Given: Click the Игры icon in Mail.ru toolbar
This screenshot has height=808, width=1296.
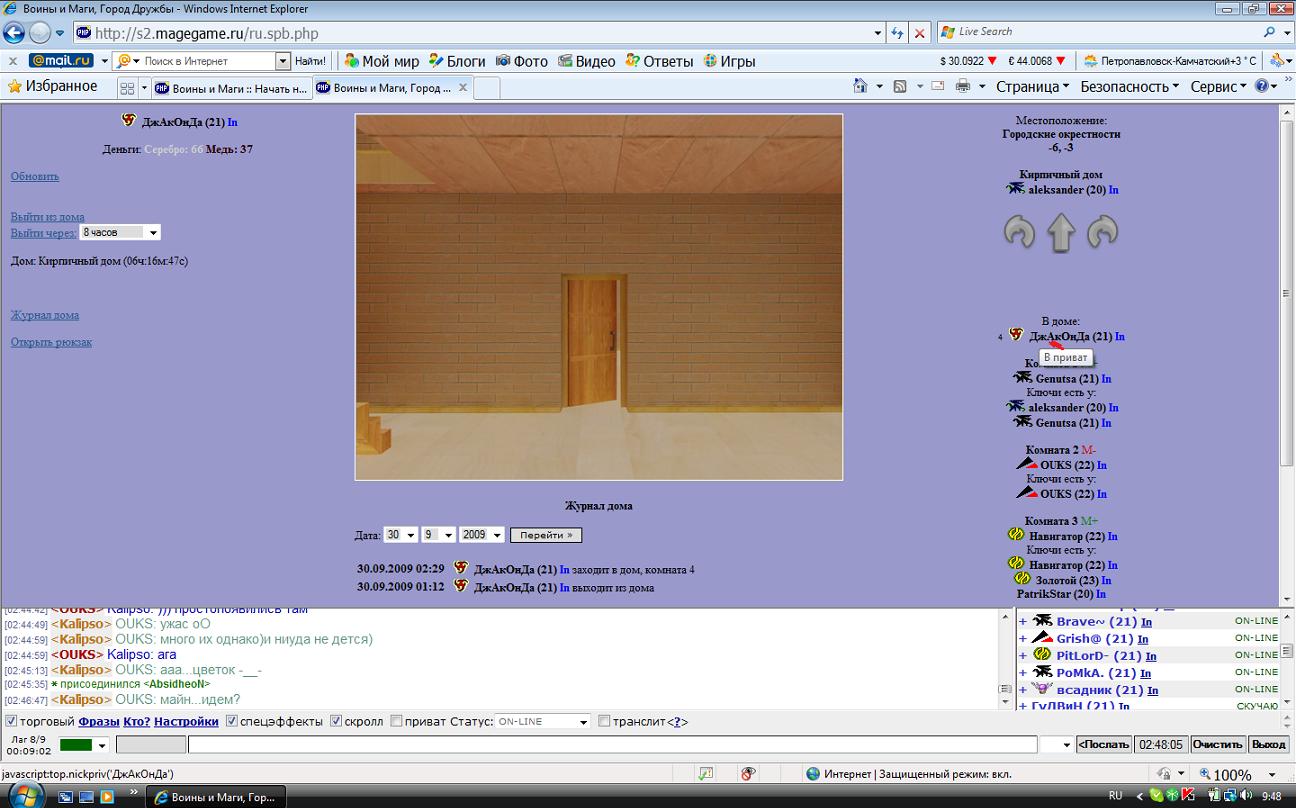Looking at the screenshot, I should [x=711, y=61].
